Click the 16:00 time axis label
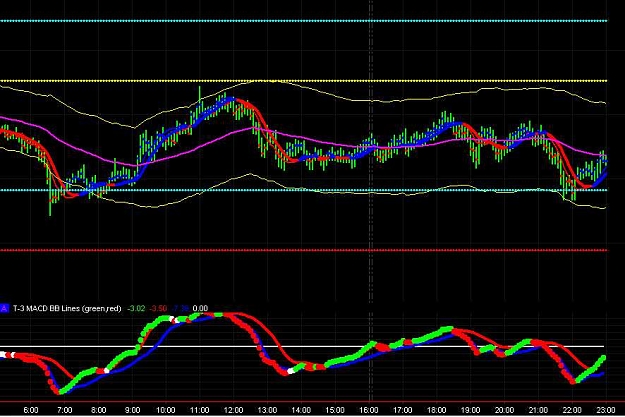This screenshot has height=417, width=625. point(369,410)
